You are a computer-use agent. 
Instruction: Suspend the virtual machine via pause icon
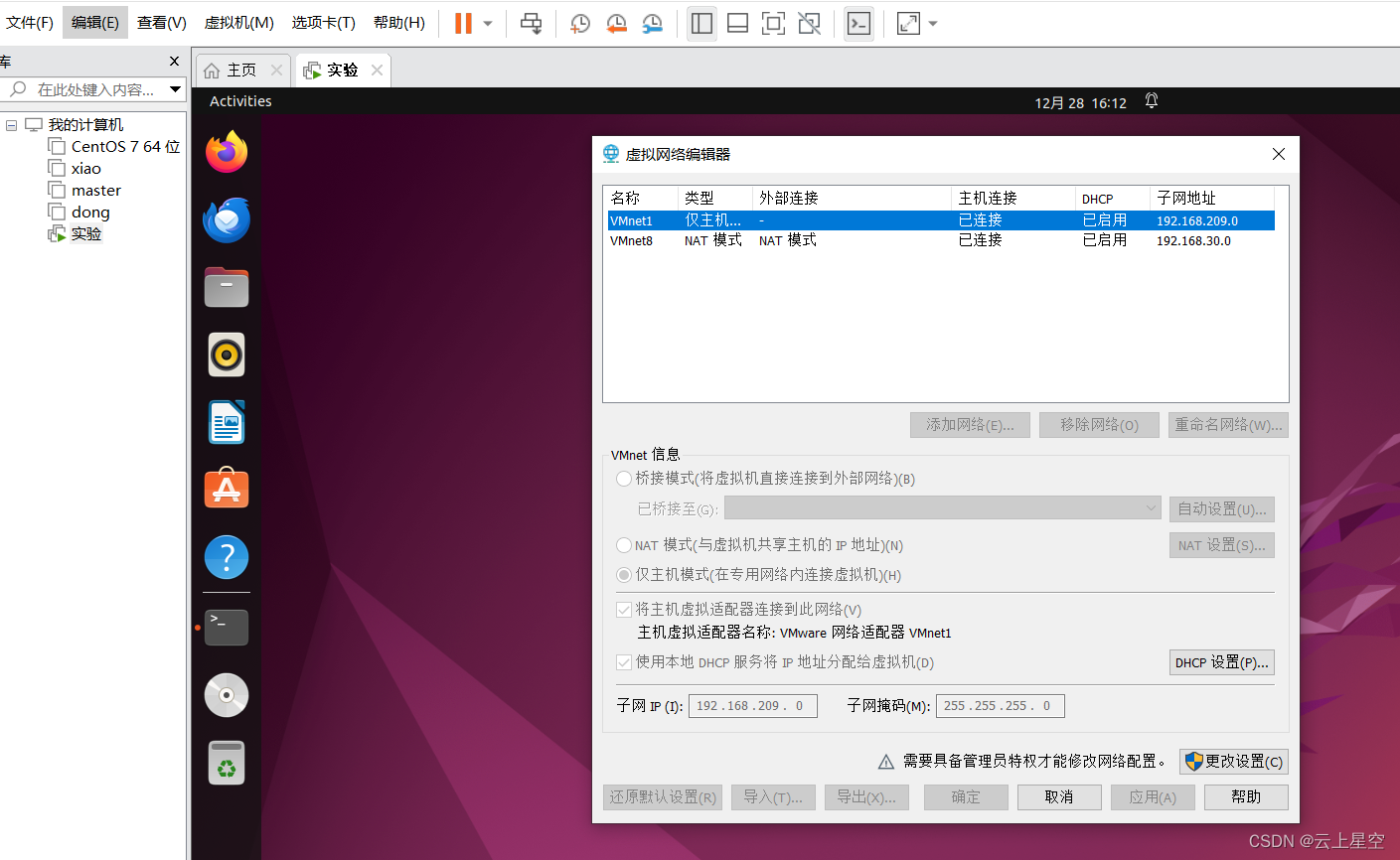pyautogui.click(x=461, y=23)
